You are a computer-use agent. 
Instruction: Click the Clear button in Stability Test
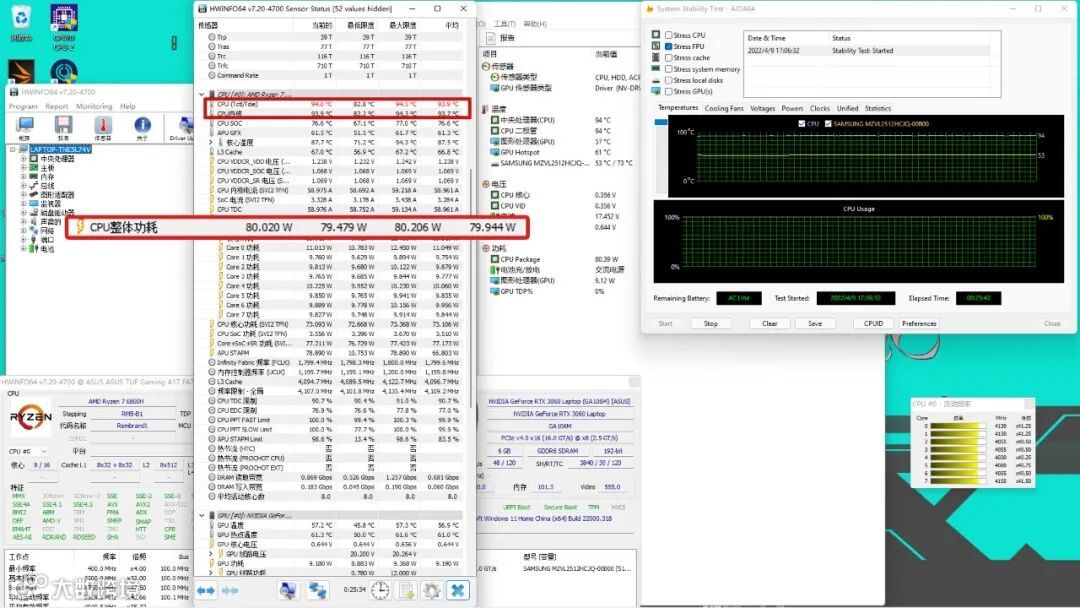tap(769, 324)
